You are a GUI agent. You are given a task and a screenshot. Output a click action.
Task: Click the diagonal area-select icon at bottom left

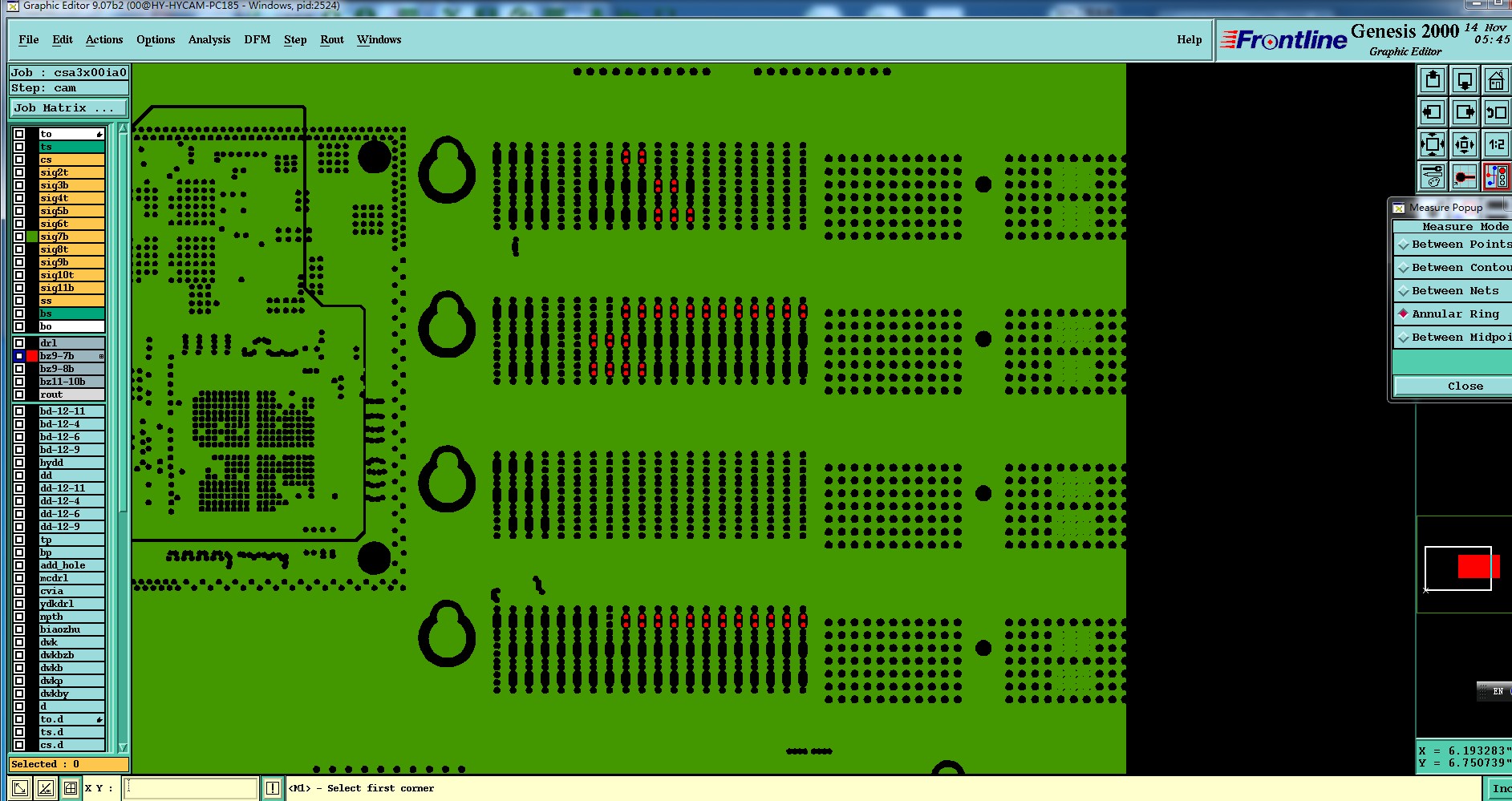coord(21,788)
